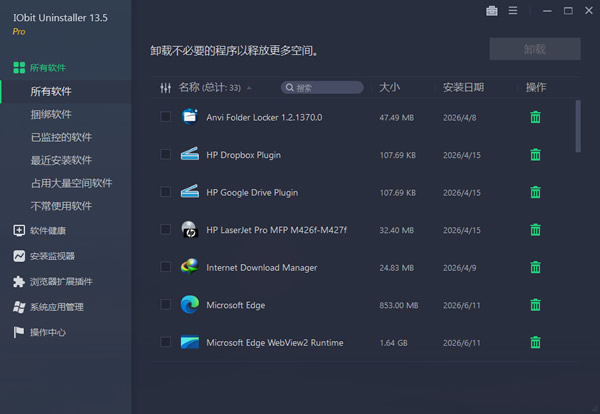Viewport: 600px width, 414px height.
Task: Click the green grid icon for 所有软件
Action: click(19, 68)
